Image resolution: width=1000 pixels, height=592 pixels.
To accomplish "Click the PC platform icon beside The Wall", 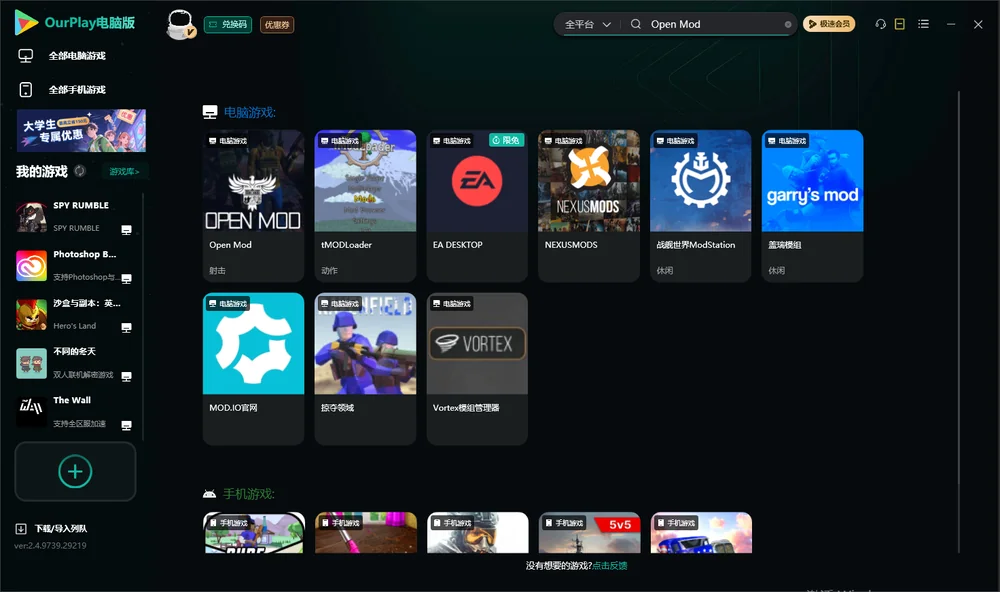I will click(x=126, y=426).
